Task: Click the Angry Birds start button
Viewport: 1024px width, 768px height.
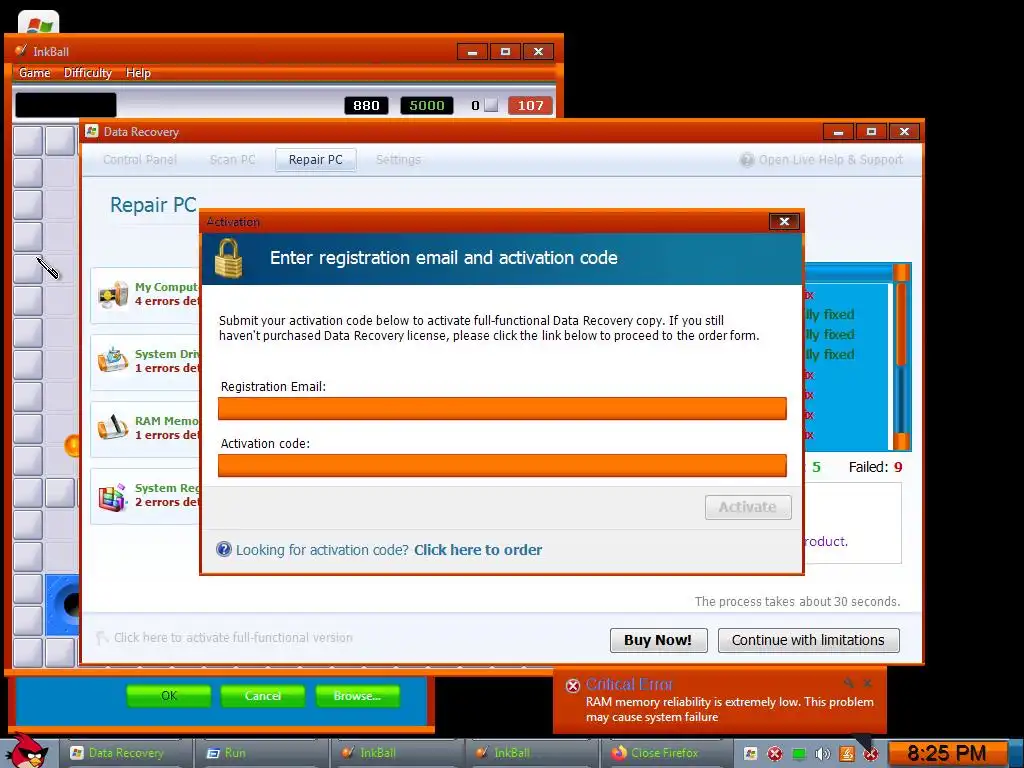Action: click(x=28, y=752)
